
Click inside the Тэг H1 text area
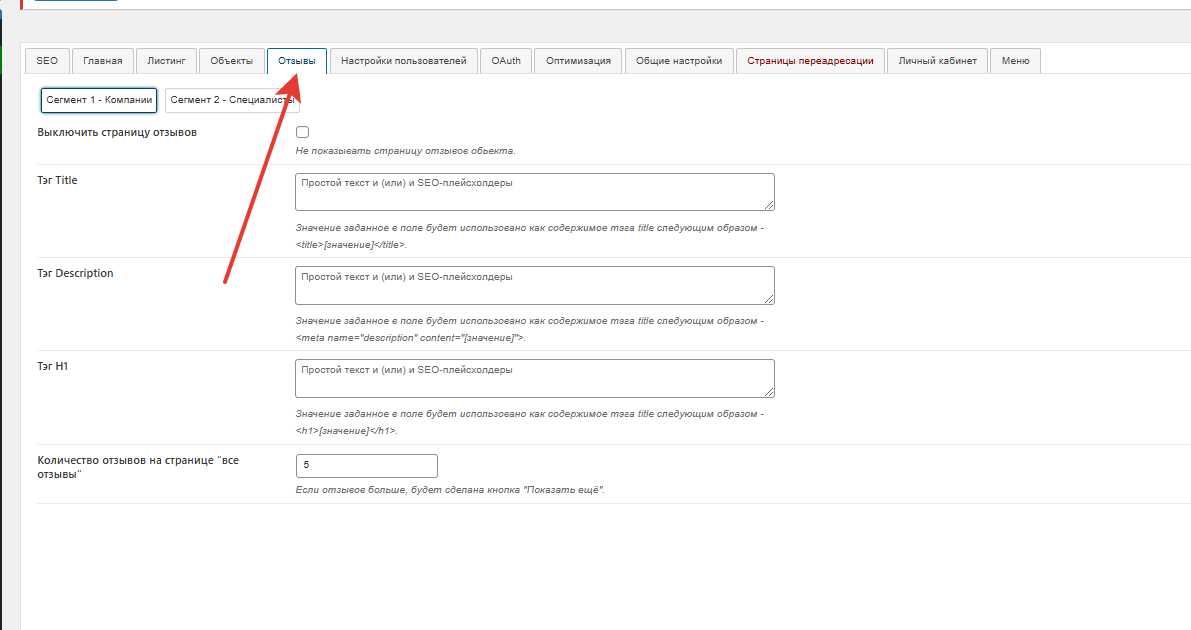point(534,378)
